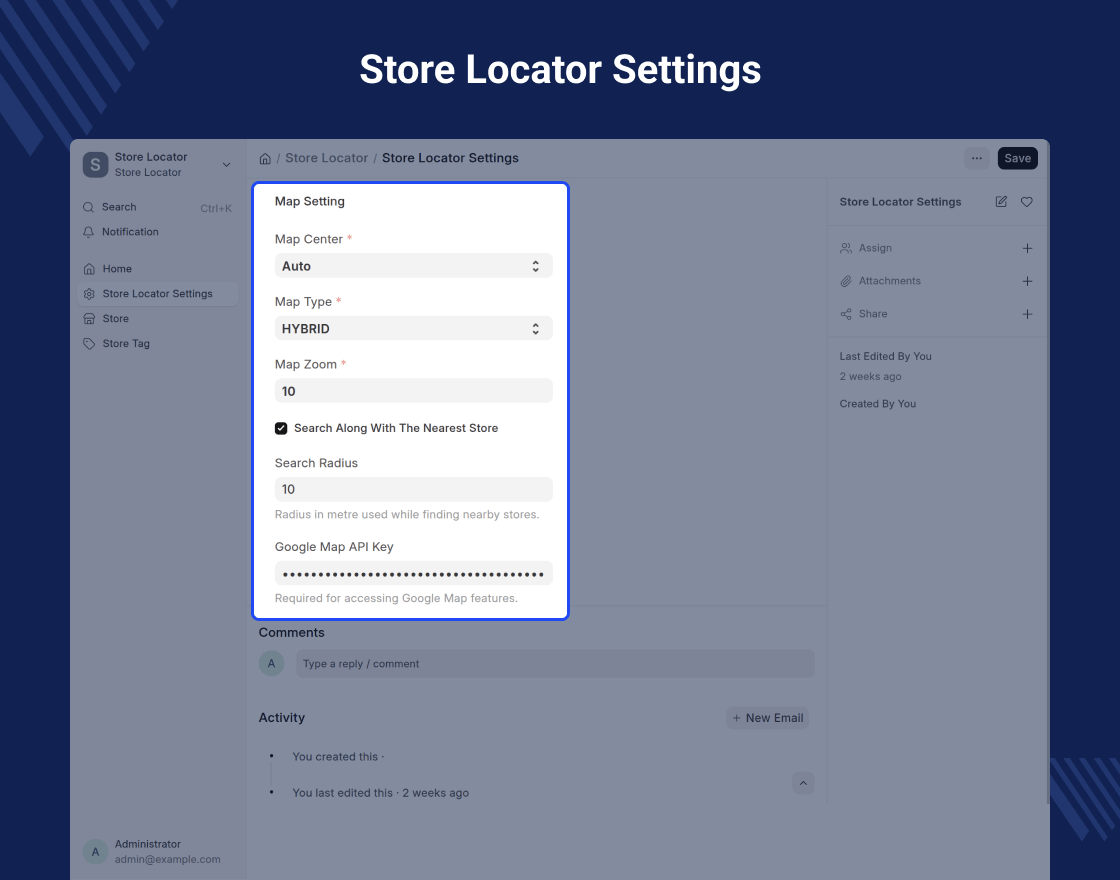Click the Store Locator app logo S
This screenshot has width=1120, height=880.
coord(95,164)
